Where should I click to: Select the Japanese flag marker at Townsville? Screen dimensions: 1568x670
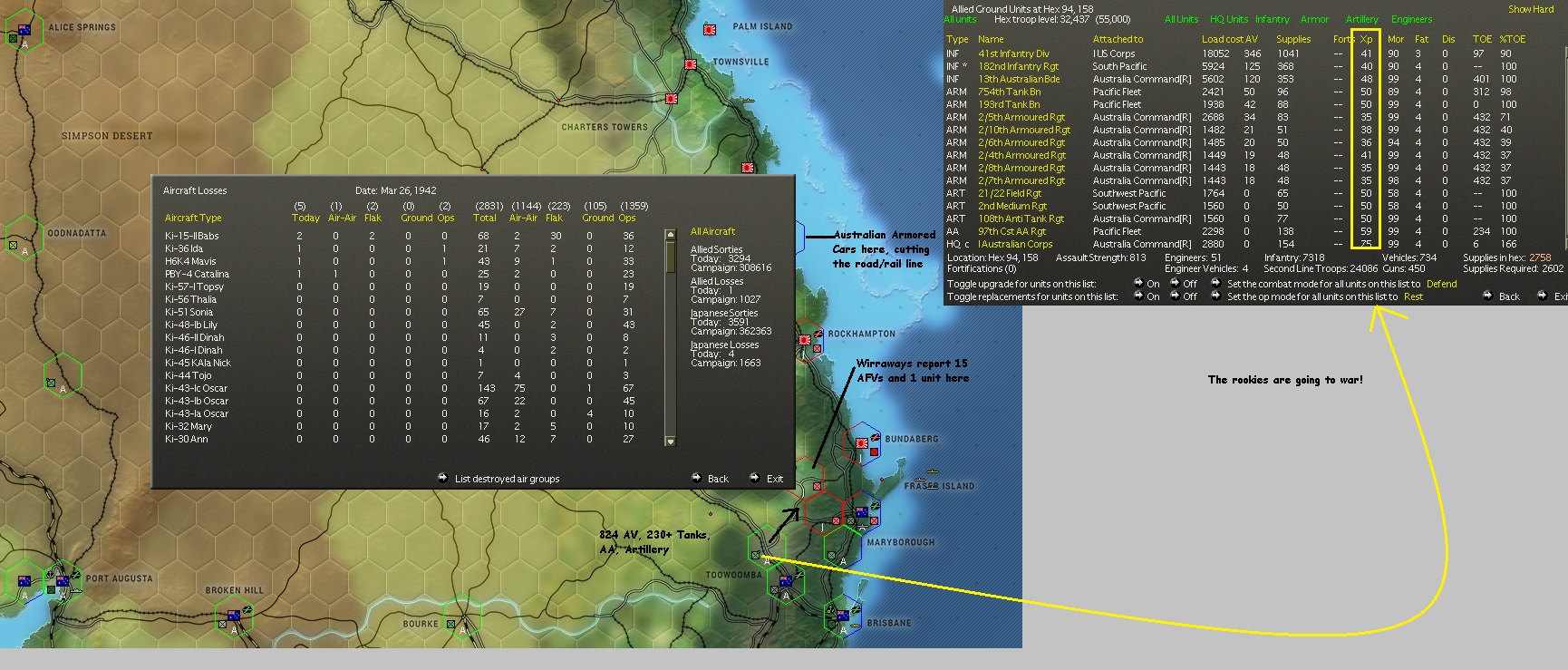(691, 64)
